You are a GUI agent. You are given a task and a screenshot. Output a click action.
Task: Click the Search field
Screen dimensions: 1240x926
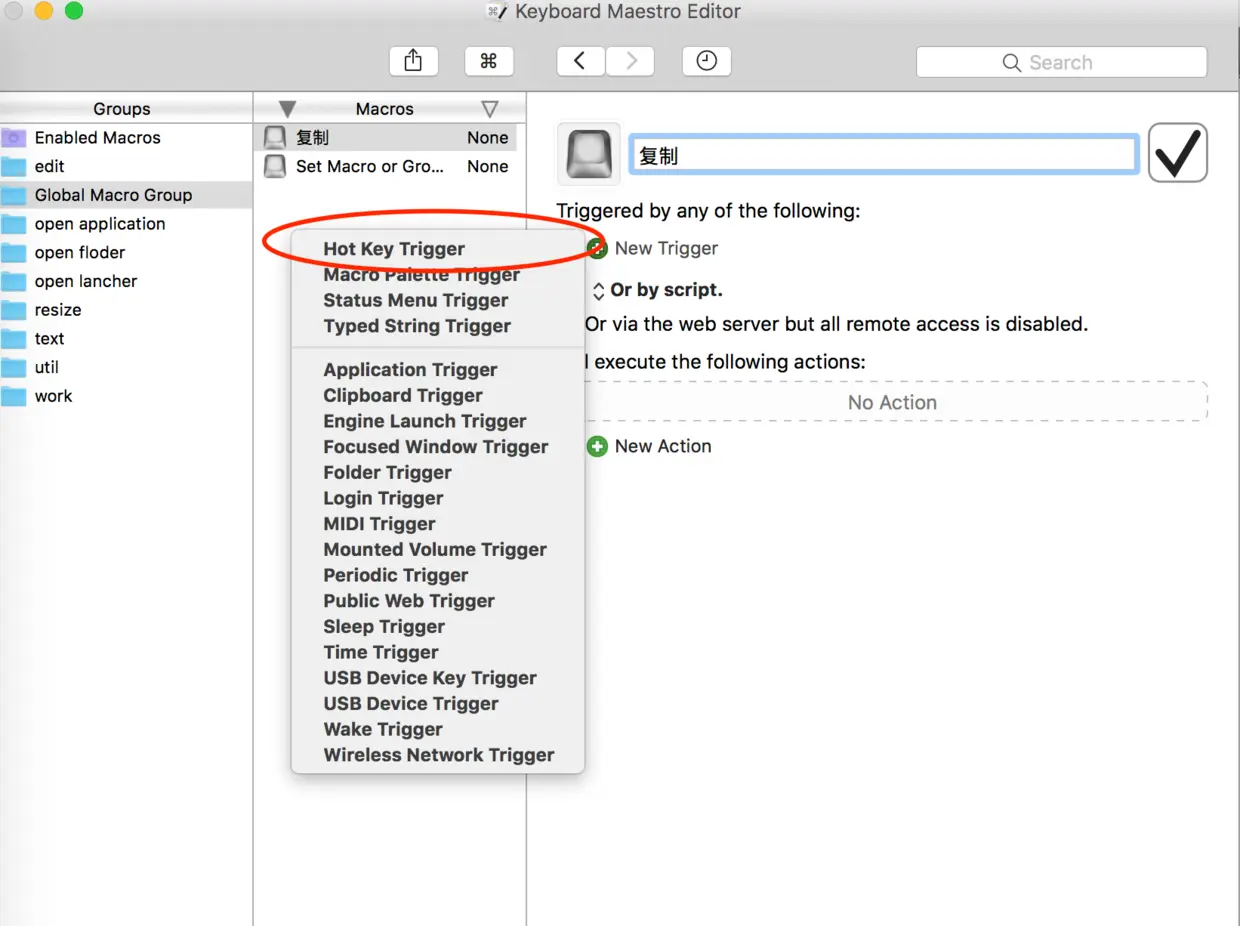click(1061, 62)
